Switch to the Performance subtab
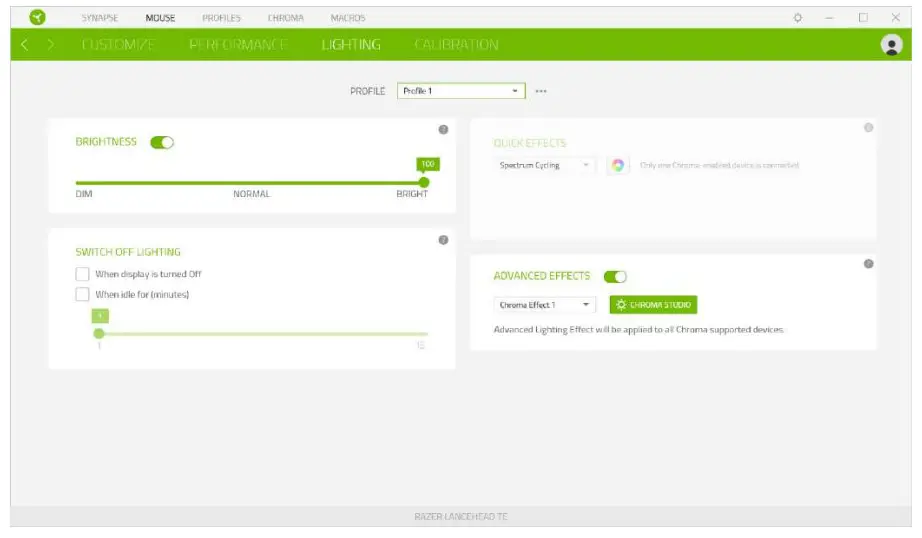Image resolution: width=922 pixels, height=538 pixels. point(238,45)
